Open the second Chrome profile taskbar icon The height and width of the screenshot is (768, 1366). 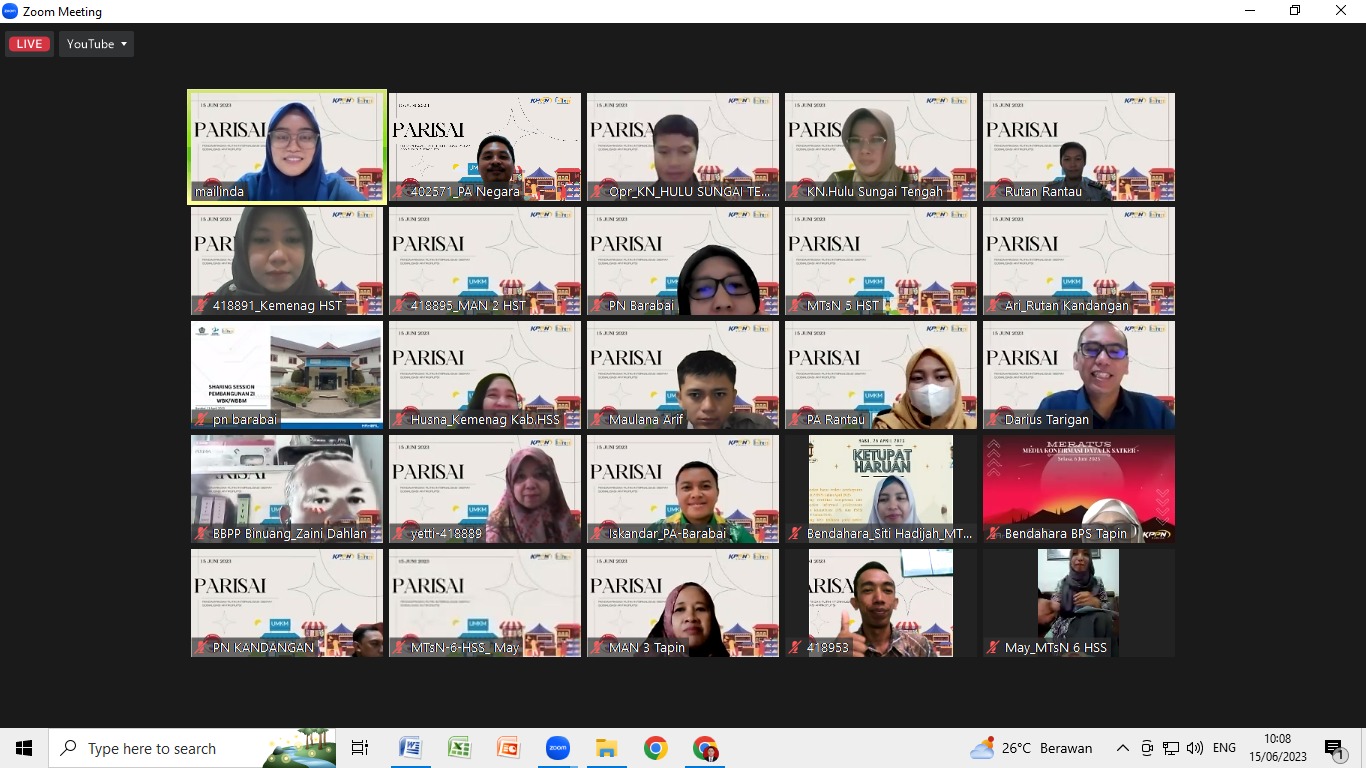705,748
